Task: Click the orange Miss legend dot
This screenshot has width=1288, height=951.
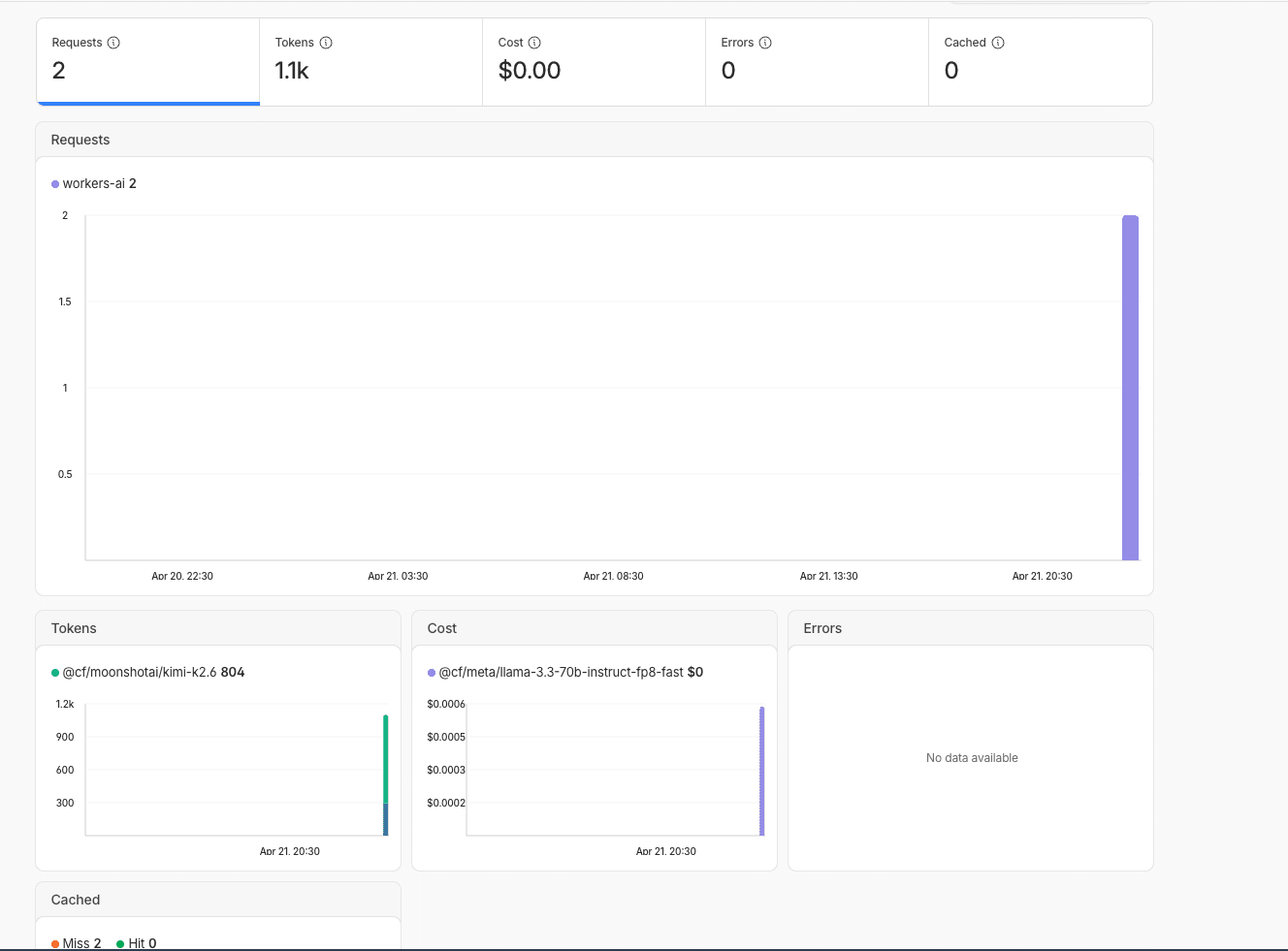Action: coord(55,944)
